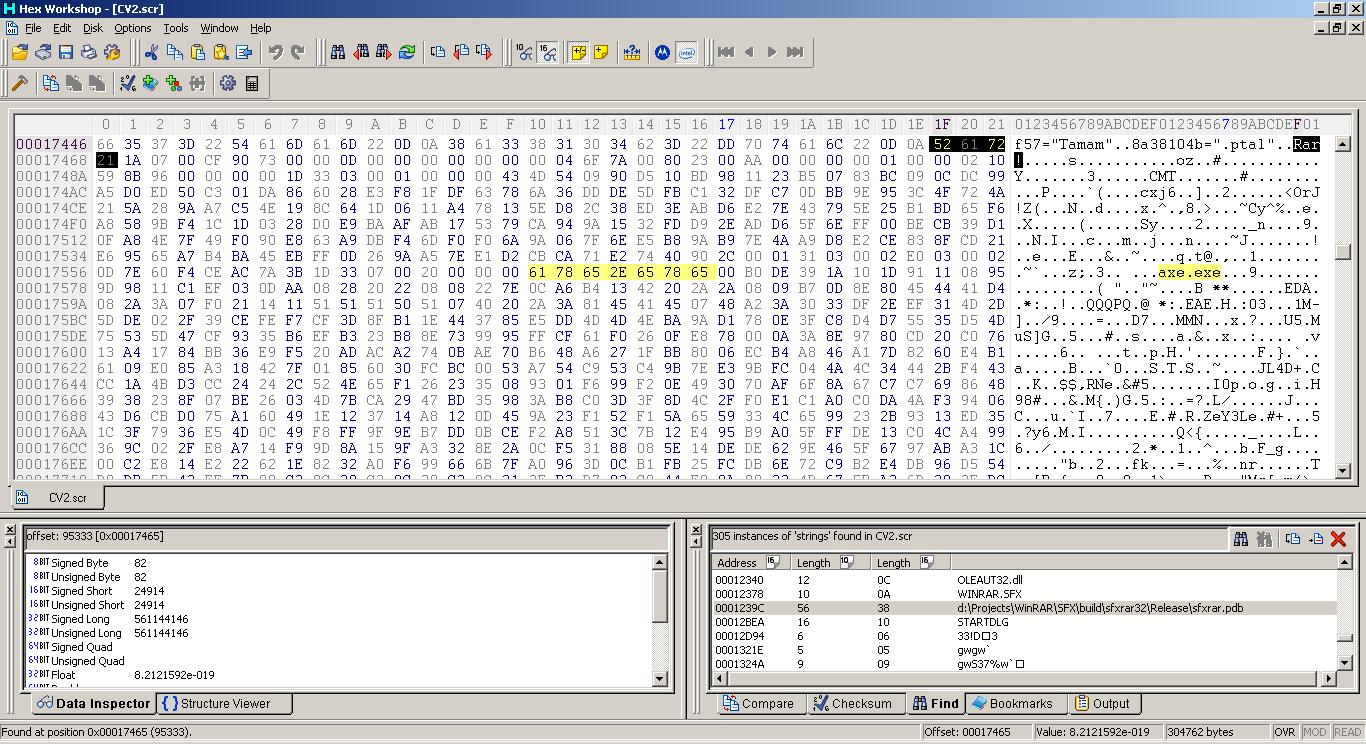Screen dimensions: 1366x744
Task: Select the OLEAUT32.dll result row
Action: (1025, 580)
